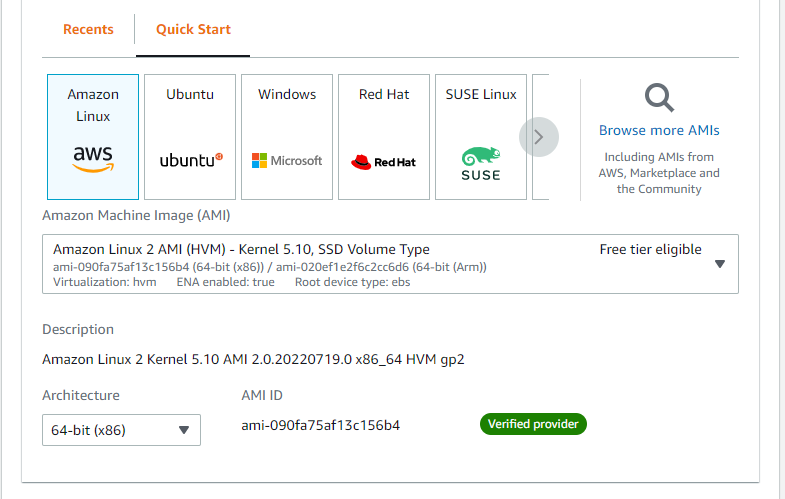Click the magnifier search icon
This screenshot has width=785, height=499.
point(659,98)
